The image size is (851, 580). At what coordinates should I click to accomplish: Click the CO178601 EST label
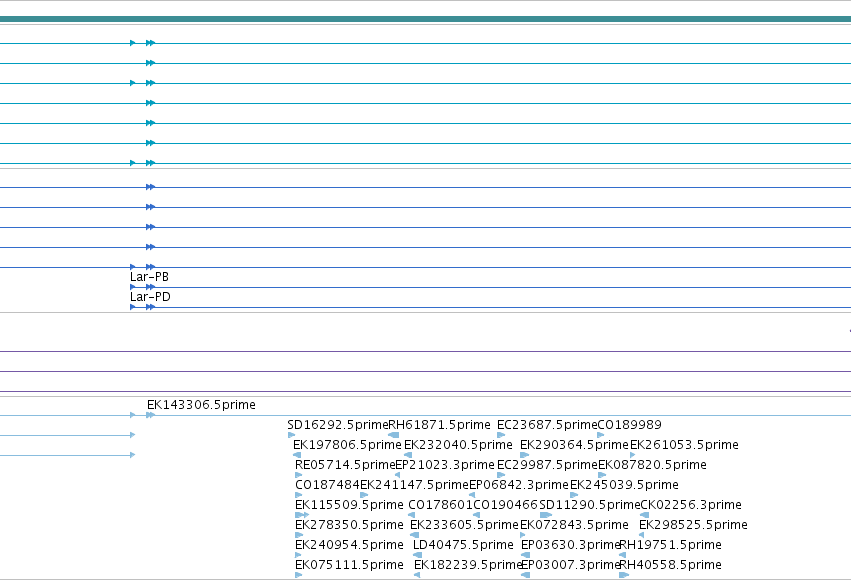440,505
